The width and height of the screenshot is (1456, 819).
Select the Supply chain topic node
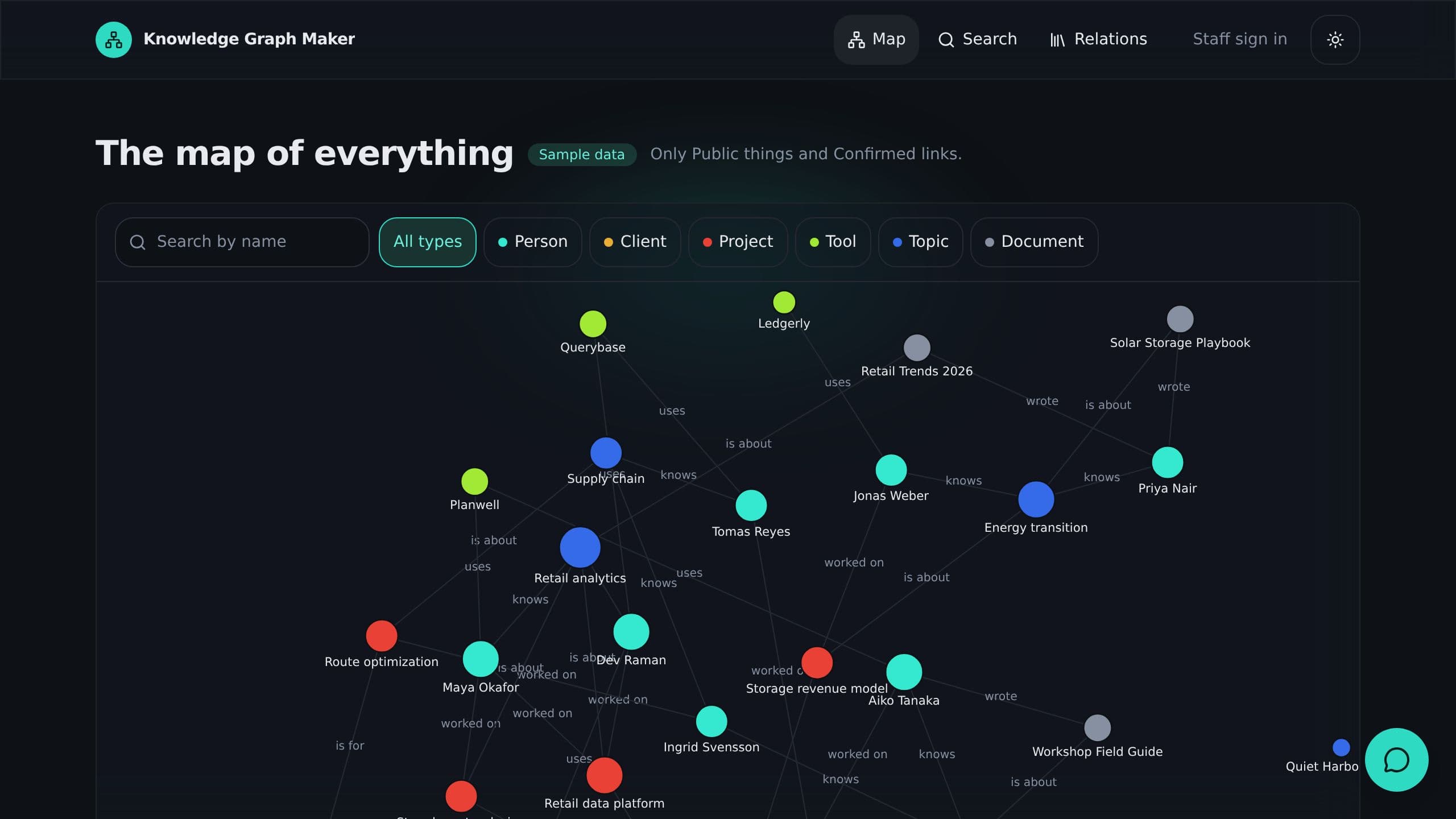click(x=606, y=453)
